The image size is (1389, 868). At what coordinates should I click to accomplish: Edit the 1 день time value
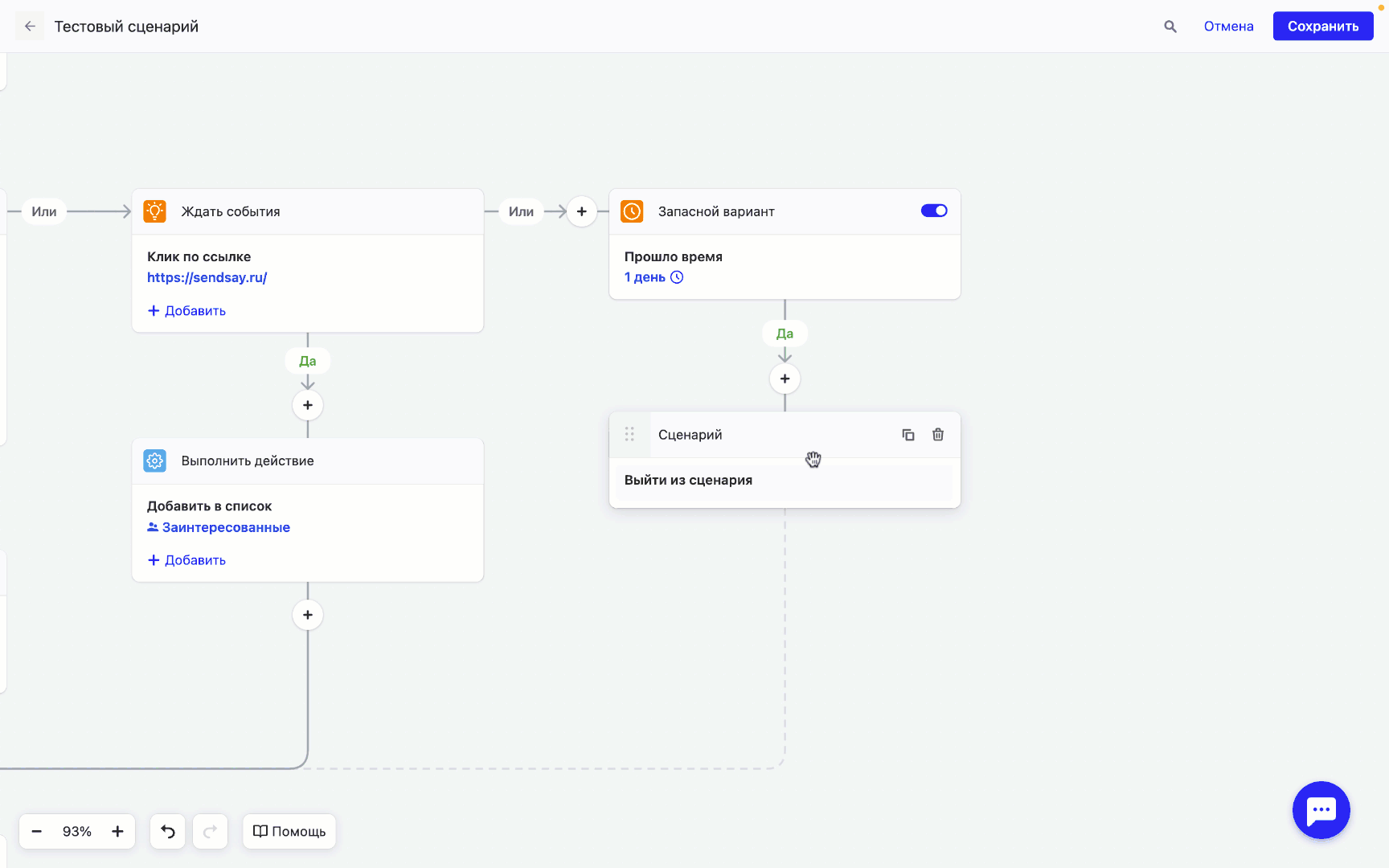(645, 277)
